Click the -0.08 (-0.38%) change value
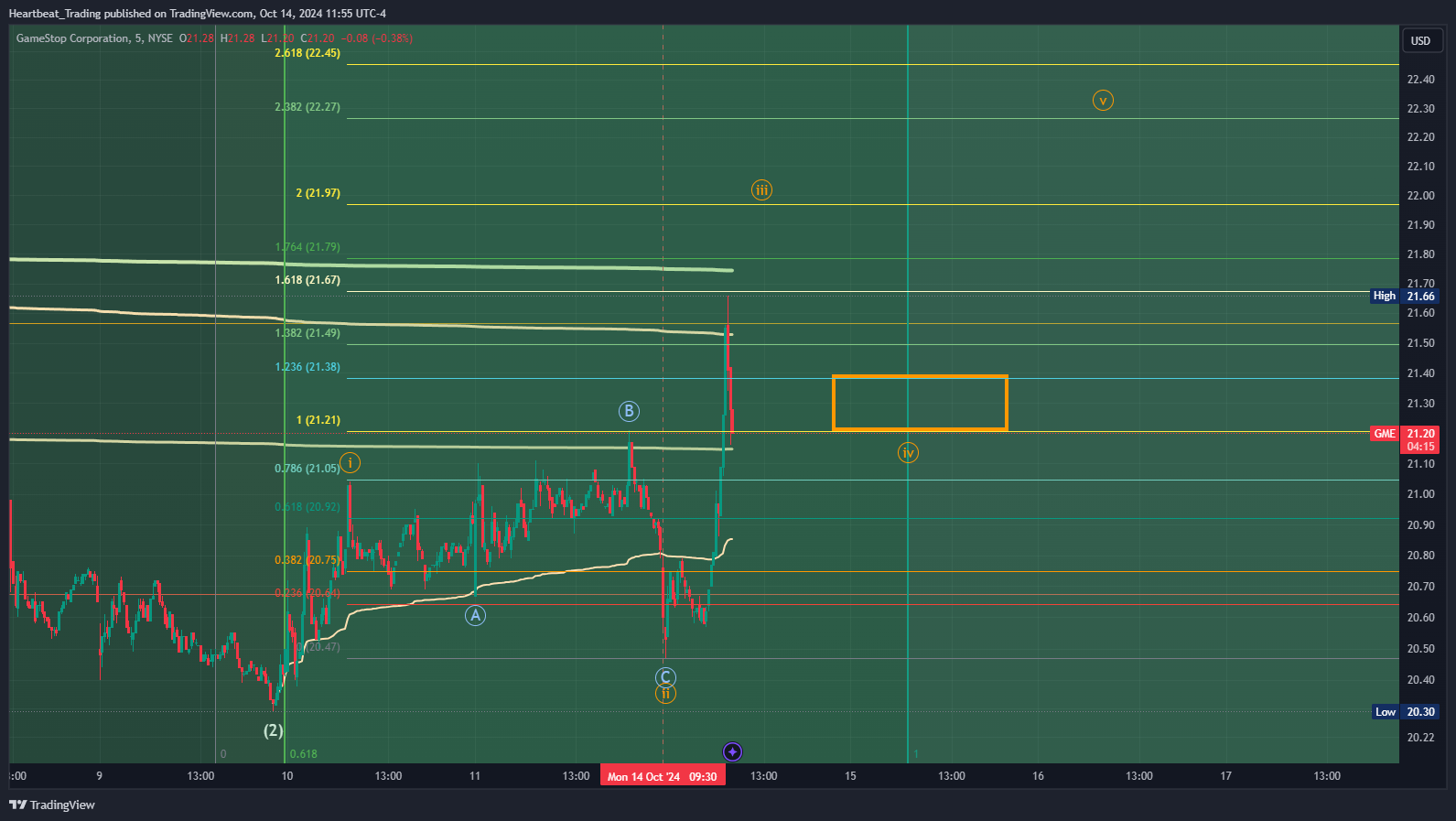 [377, 38]
